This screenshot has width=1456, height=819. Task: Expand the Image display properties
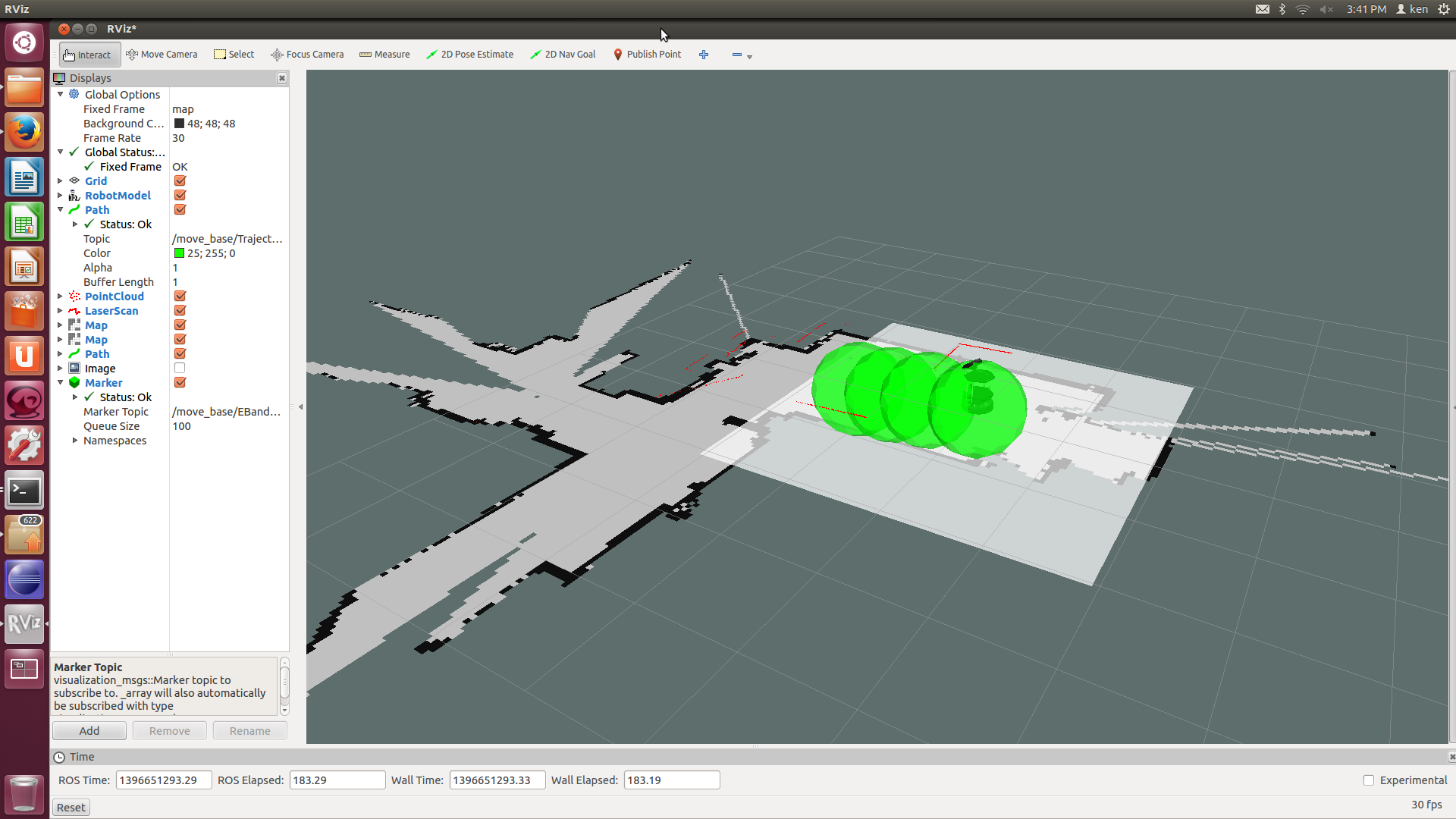(61, 368)
